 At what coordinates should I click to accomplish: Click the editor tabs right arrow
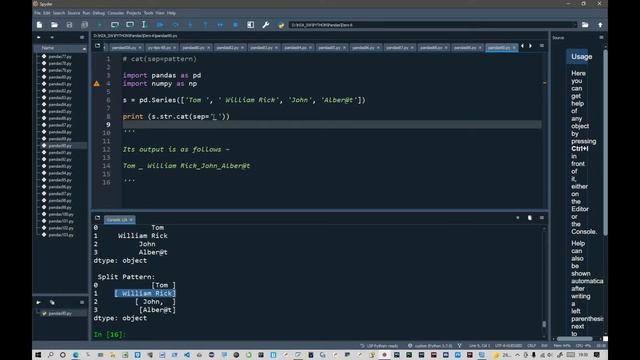point(530,46)
